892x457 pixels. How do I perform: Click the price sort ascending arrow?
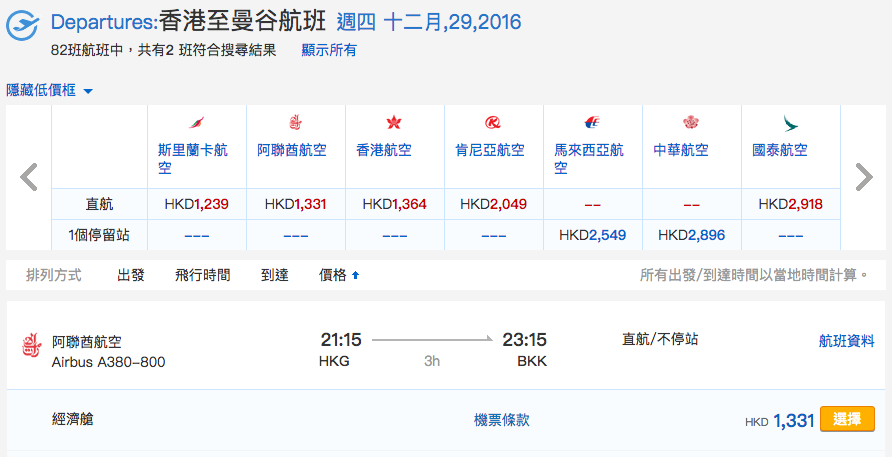[356, 275]
